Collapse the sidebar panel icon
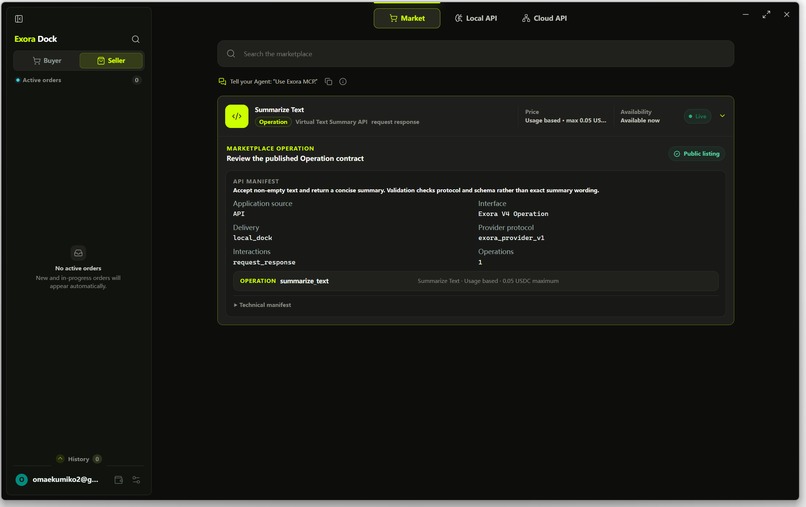The width and height of the screenshot is (806, 507). coord(19,19)
